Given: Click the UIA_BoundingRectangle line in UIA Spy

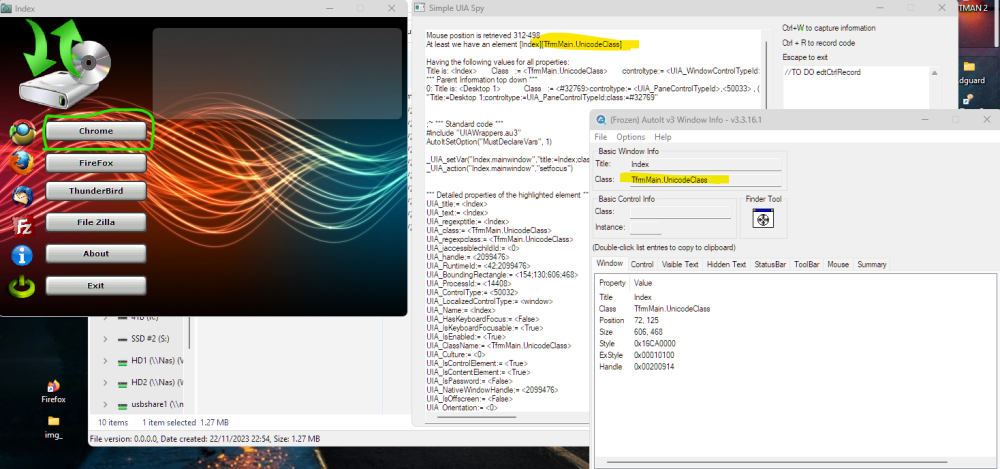Looking at the screenshot, I should pyautogui.click(x=502, y=274).
